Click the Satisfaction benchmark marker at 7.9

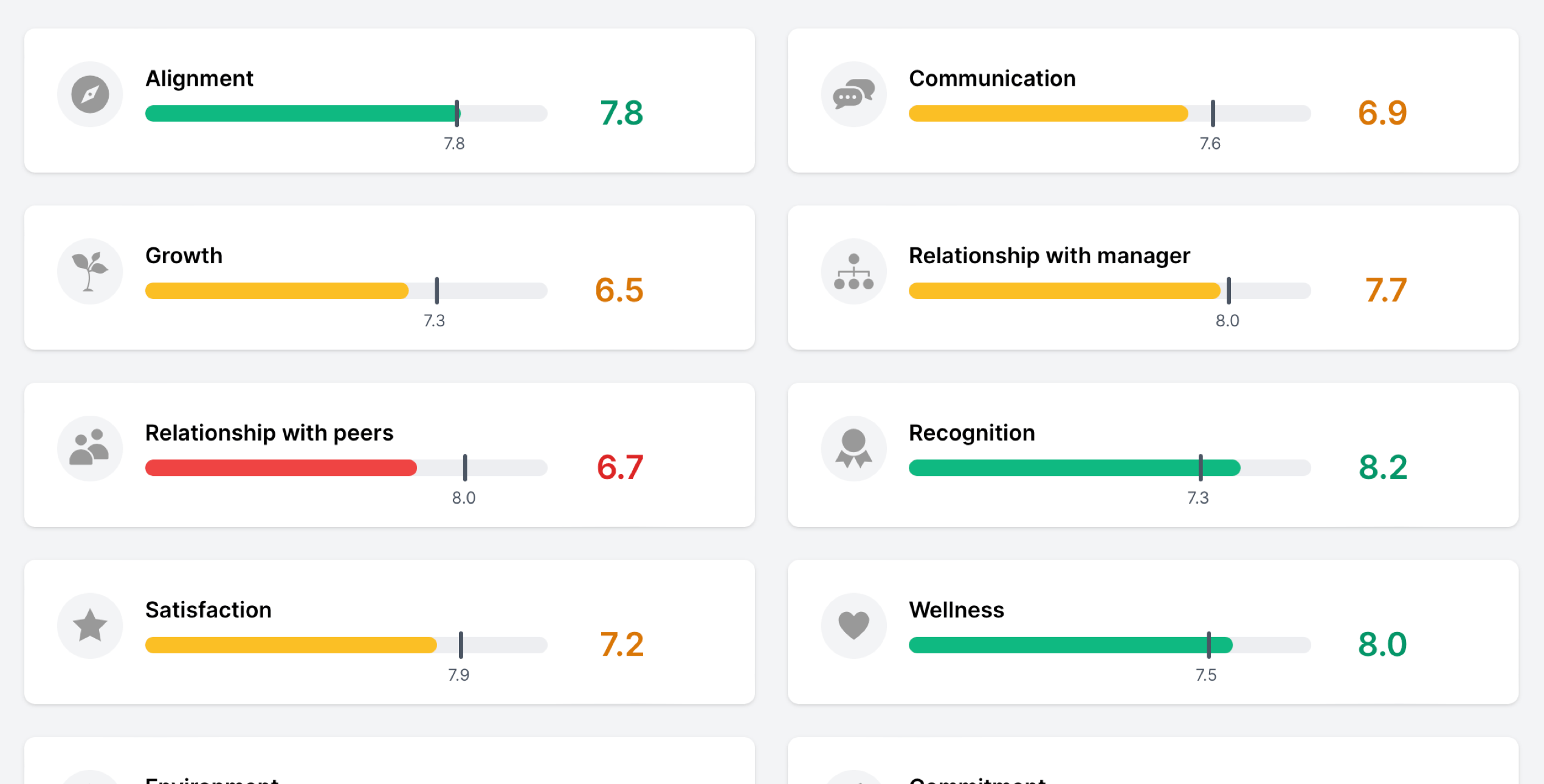click(461, 645)
